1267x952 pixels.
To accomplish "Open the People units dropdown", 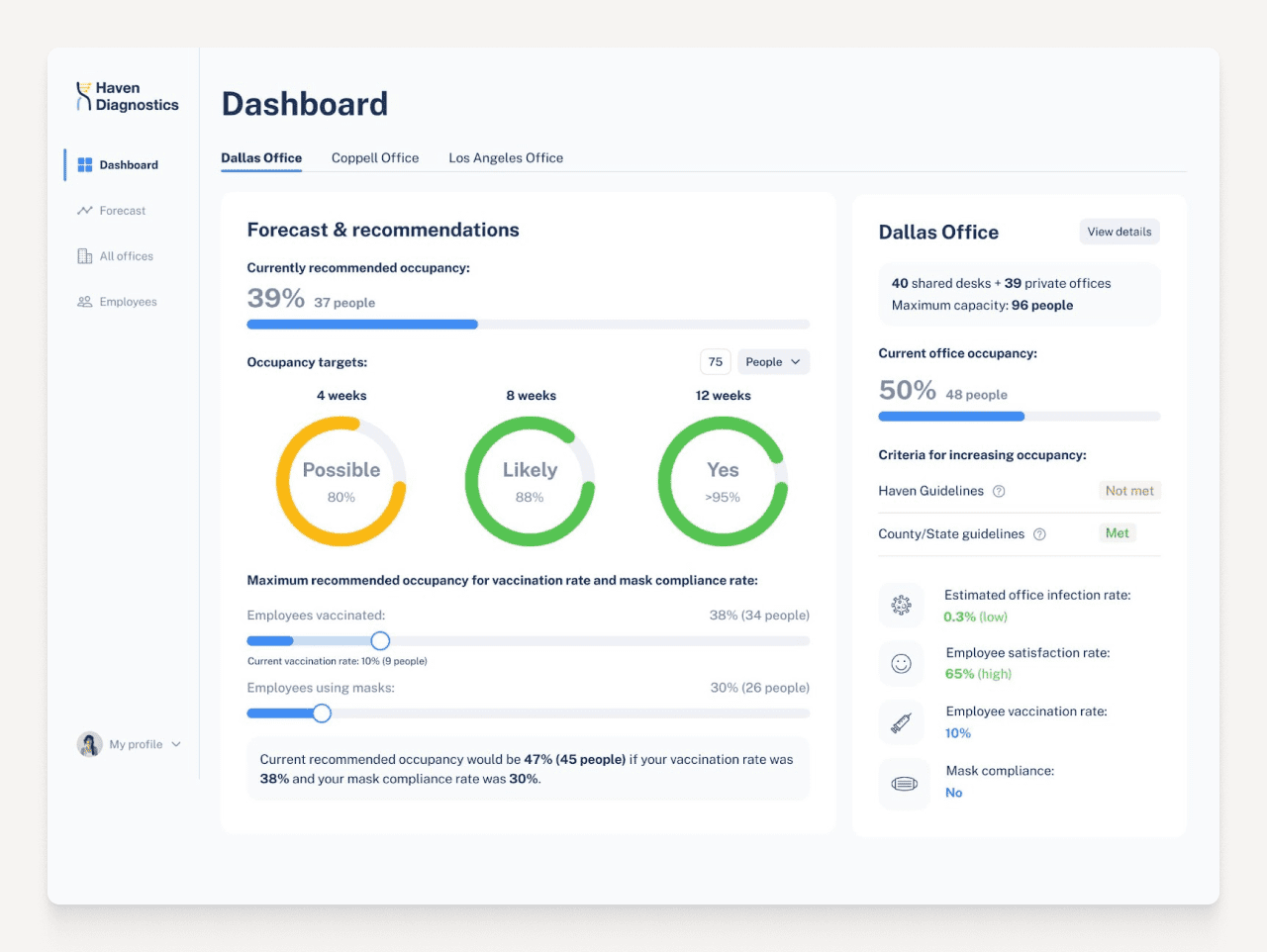I will point(773,361).
